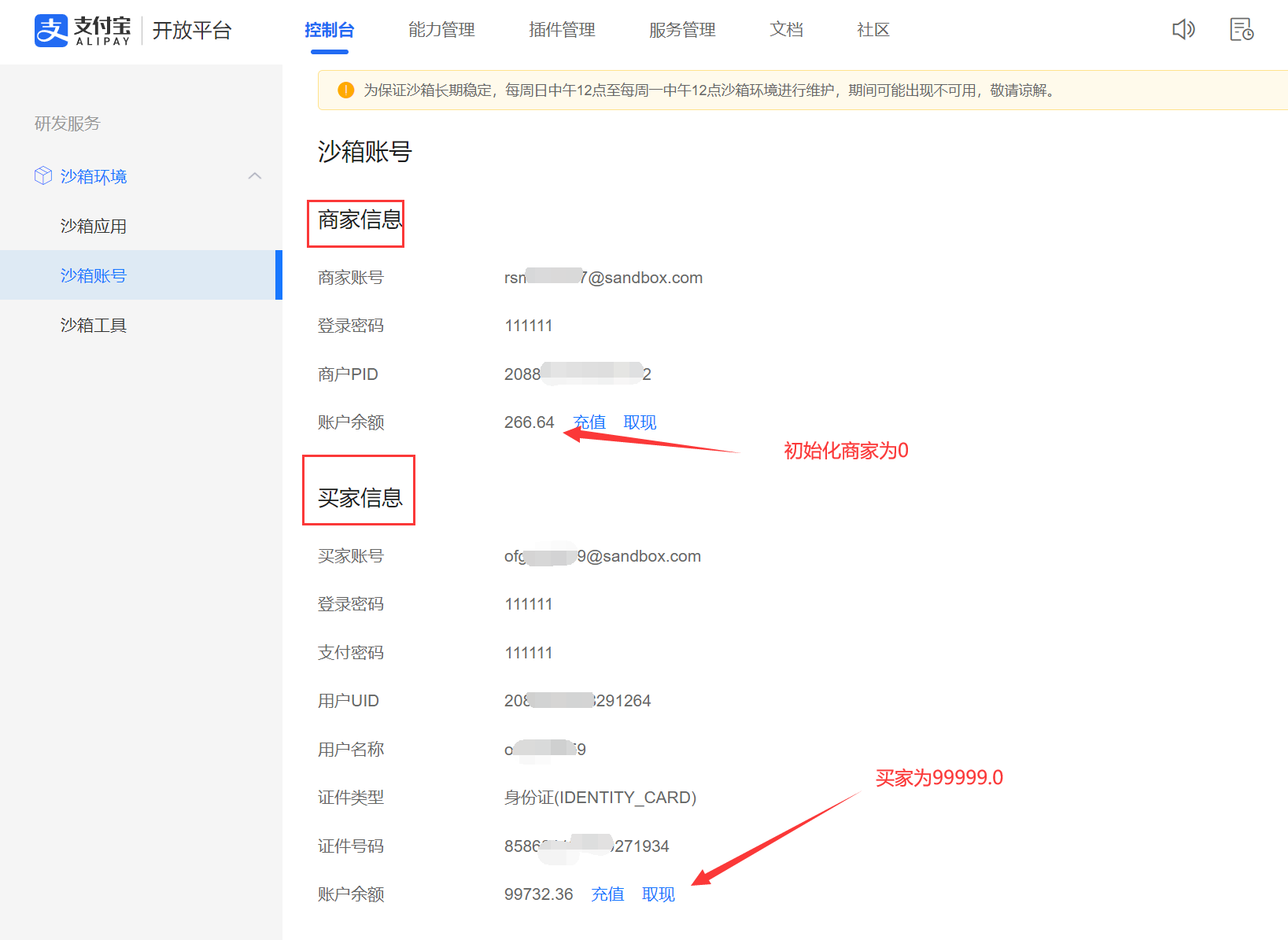This screenshot has width=1288, height=940.
Task: Click the 开放平台 title text
Action: point(192,31)
